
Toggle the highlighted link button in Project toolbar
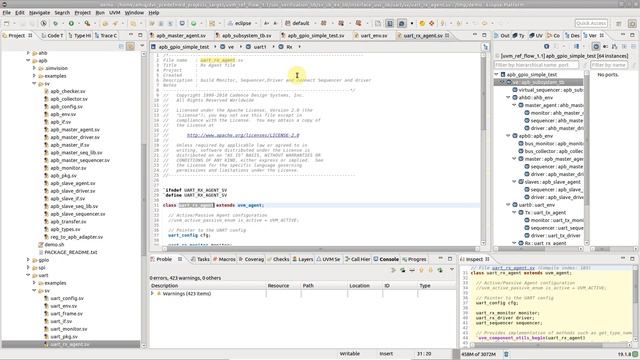coord(131,47)
